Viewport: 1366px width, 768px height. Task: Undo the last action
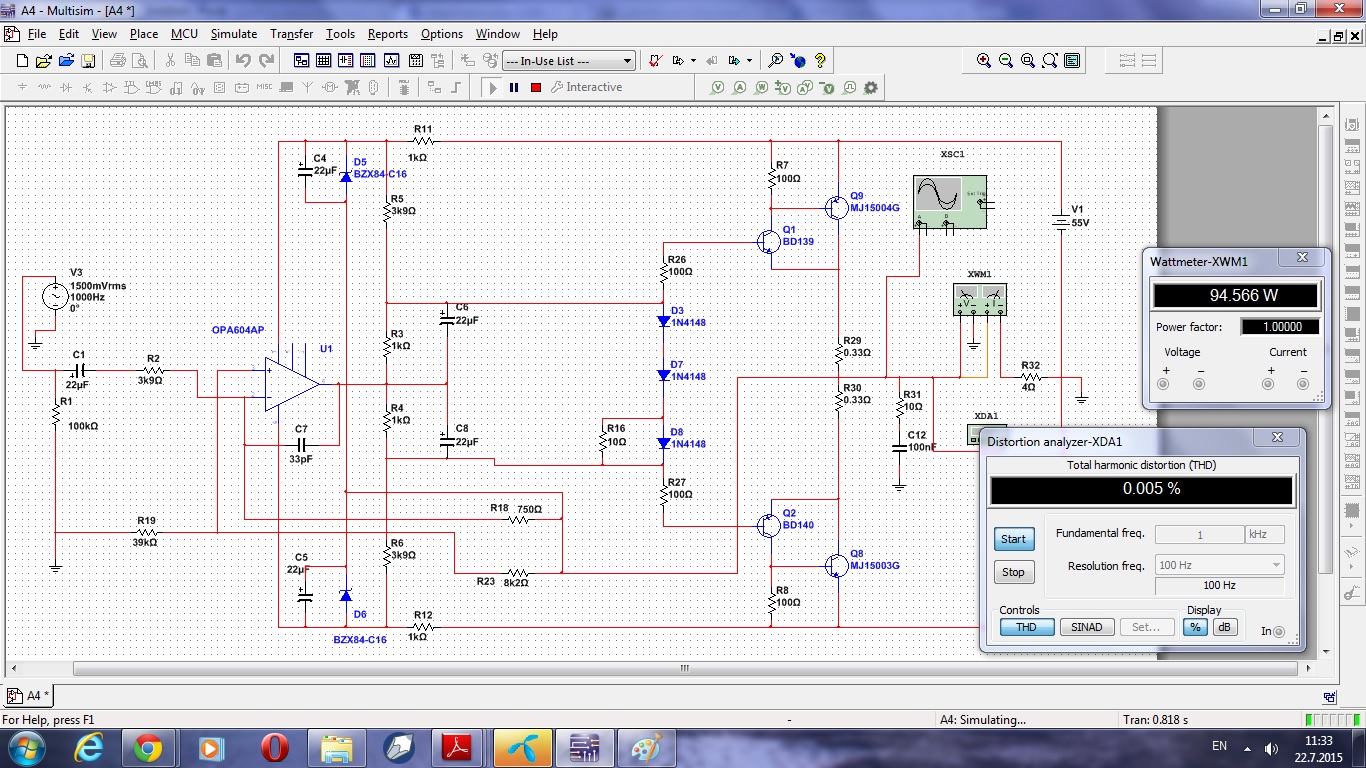click(244, 61)
